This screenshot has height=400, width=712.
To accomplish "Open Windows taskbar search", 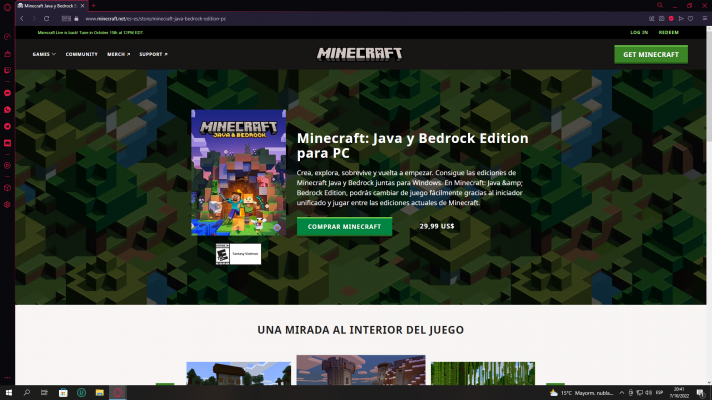I will coord(26,393).
